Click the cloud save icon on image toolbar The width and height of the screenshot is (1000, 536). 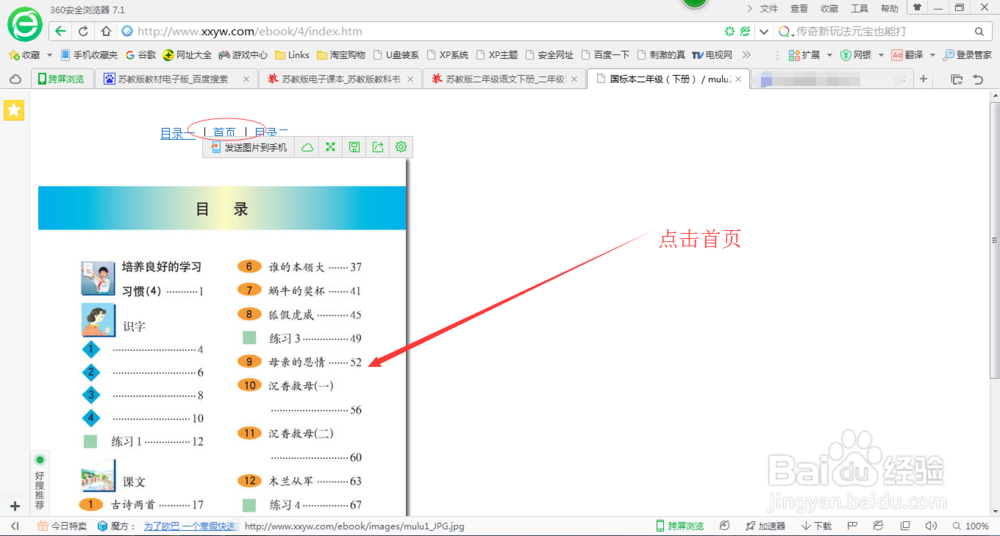tap(307, 147)
